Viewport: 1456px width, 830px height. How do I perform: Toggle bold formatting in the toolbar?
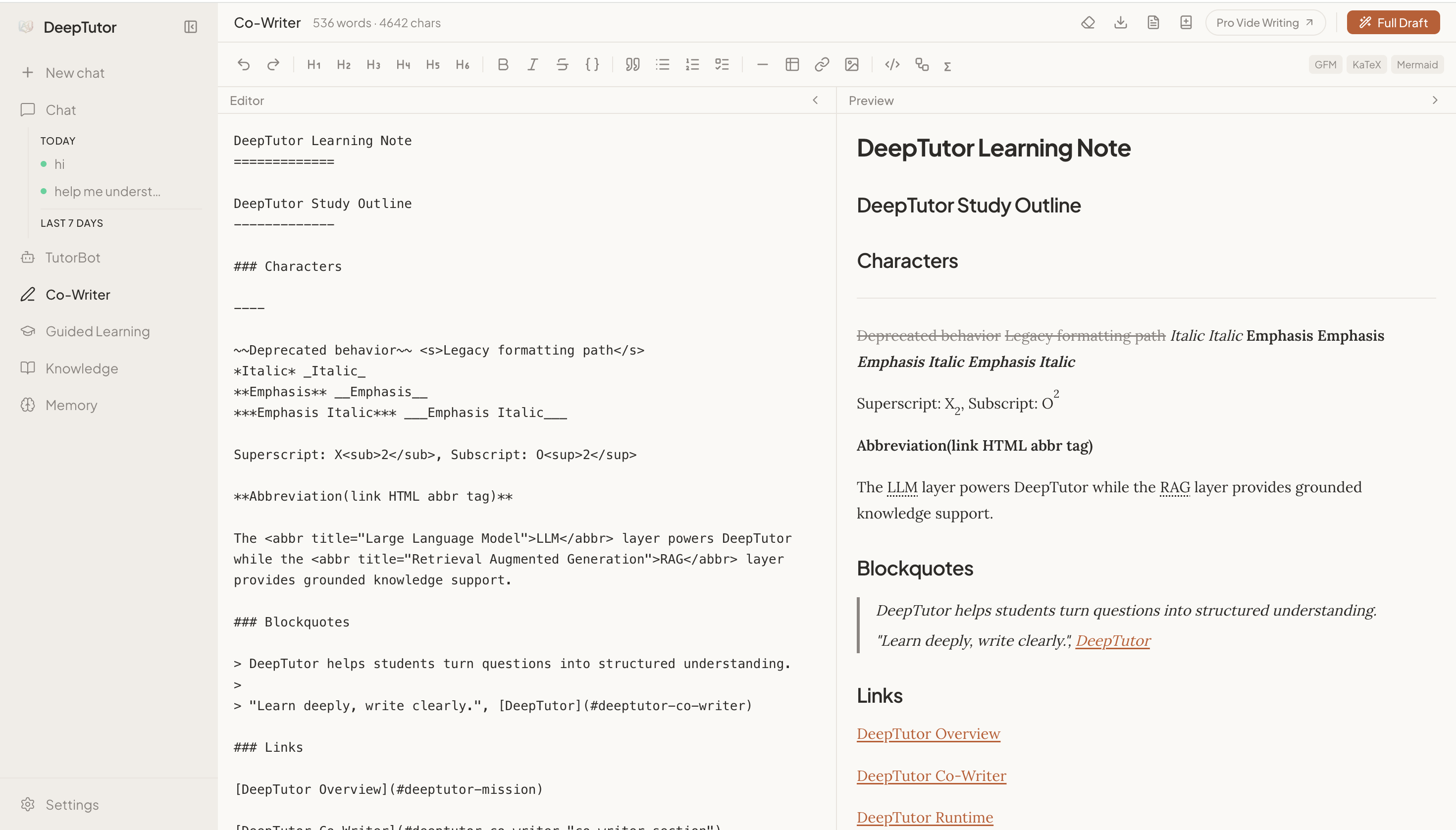click(502, 64)
